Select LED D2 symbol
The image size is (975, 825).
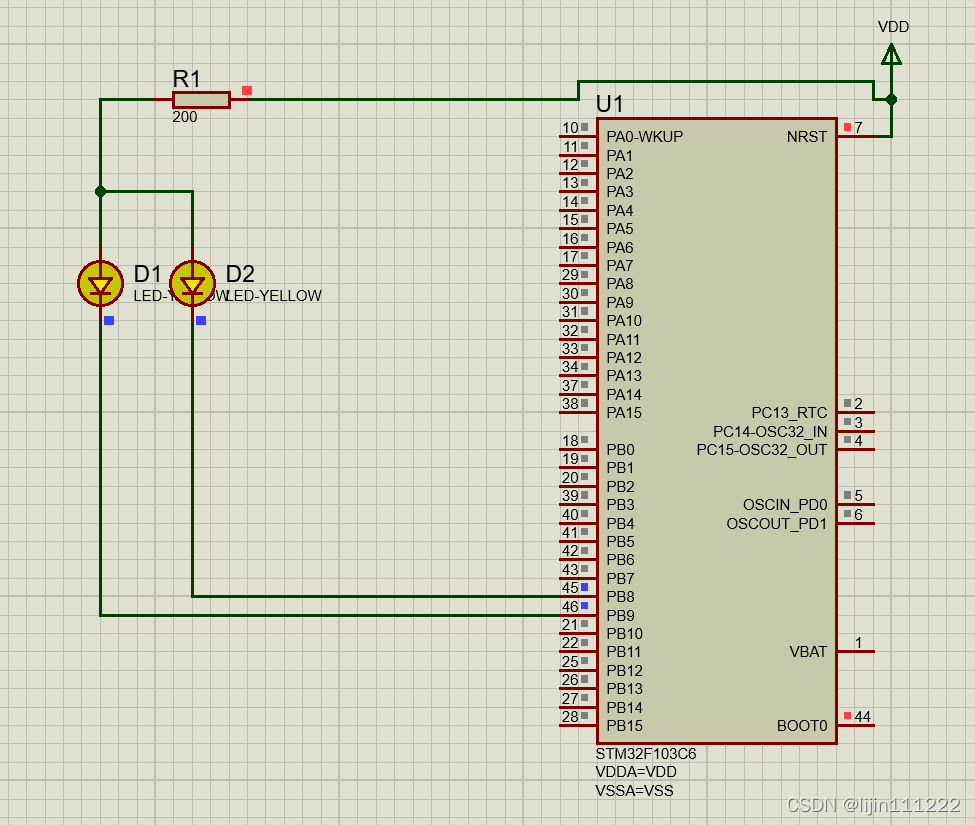tap(192, 284)
